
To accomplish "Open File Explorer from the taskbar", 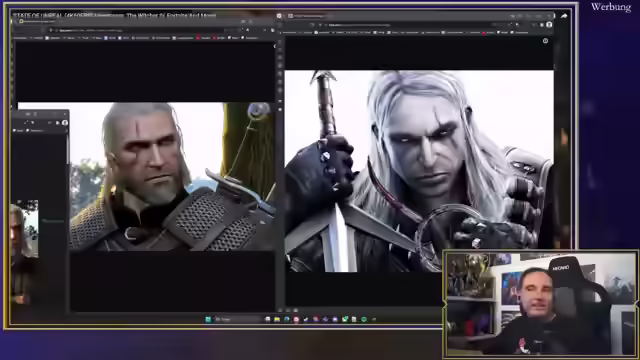I will tap(277, 319).
